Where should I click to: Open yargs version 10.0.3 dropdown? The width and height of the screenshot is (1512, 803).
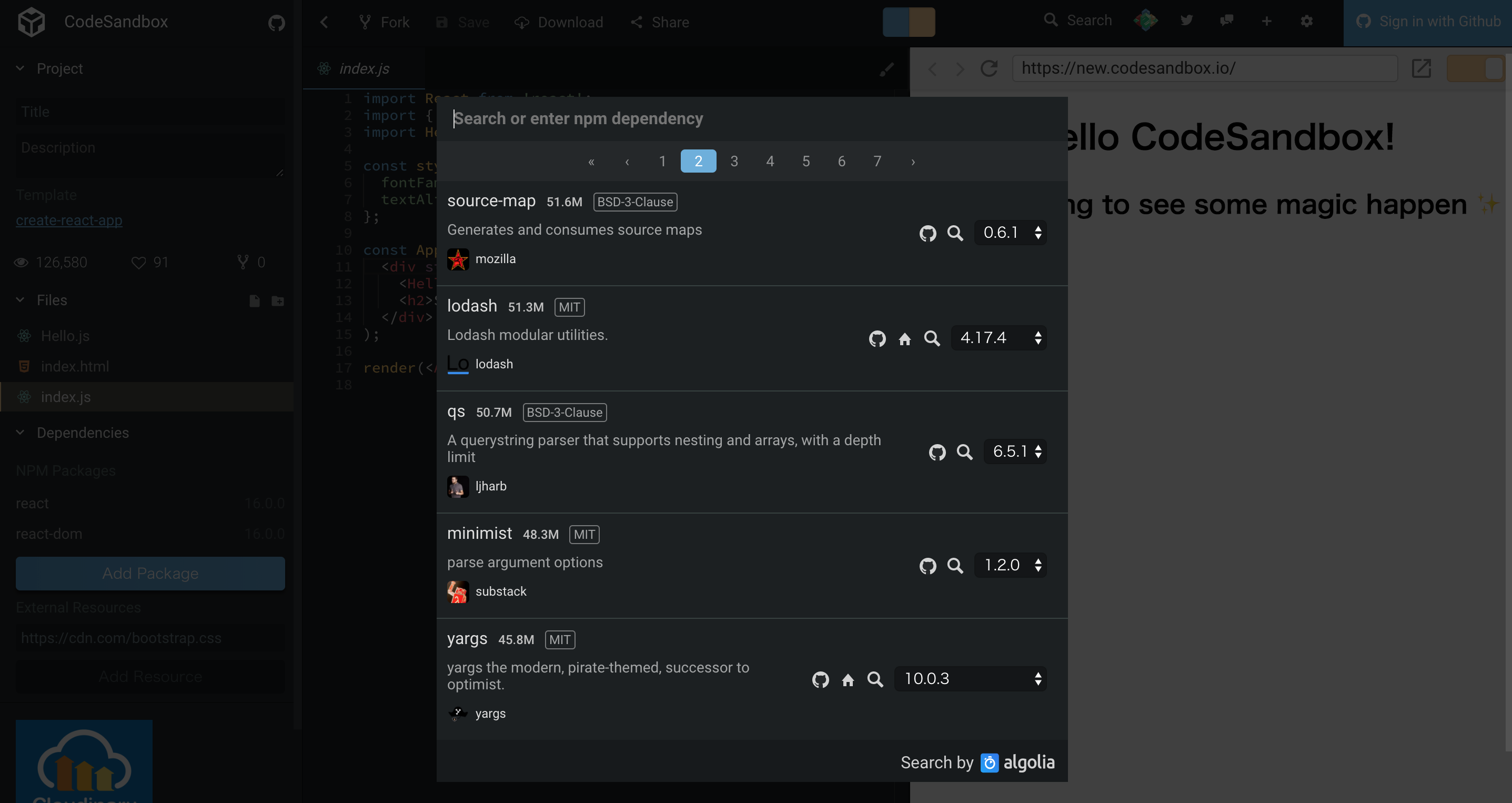pyautogui.click(x=970, y=679)
